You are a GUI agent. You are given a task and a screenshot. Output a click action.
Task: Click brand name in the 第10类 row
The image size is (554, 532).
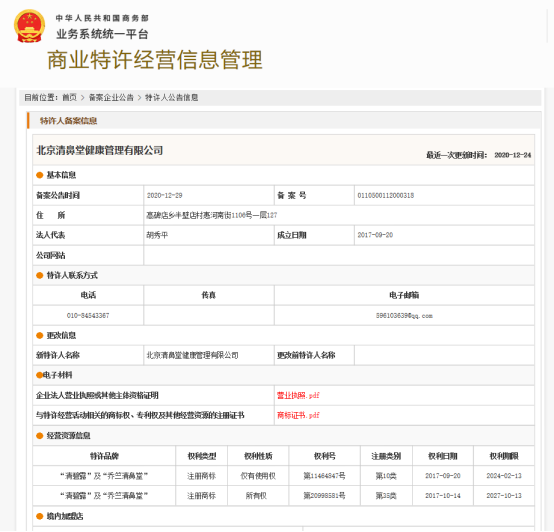click(x=104, y=476)
